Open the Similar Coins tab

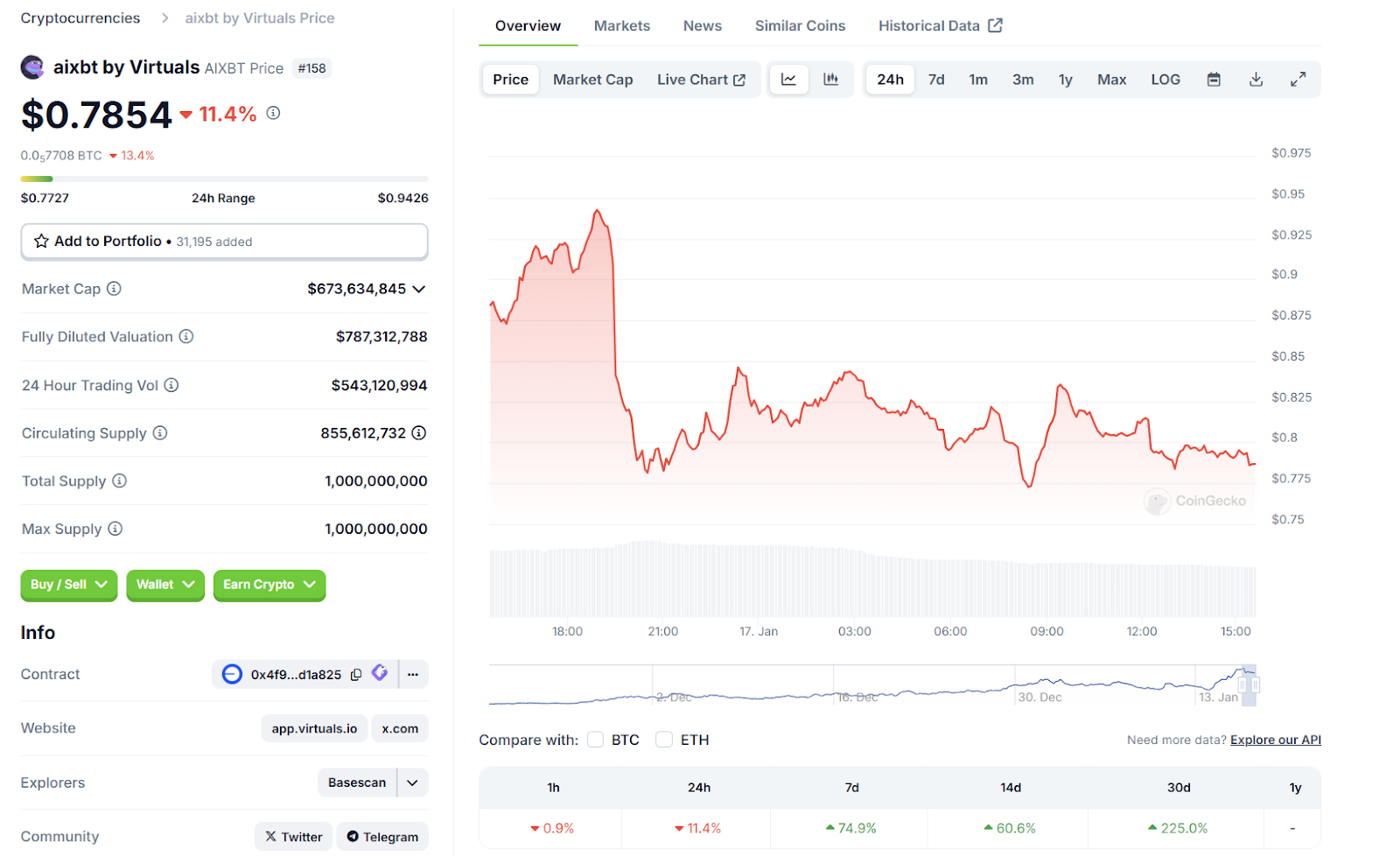pos(801,26)
